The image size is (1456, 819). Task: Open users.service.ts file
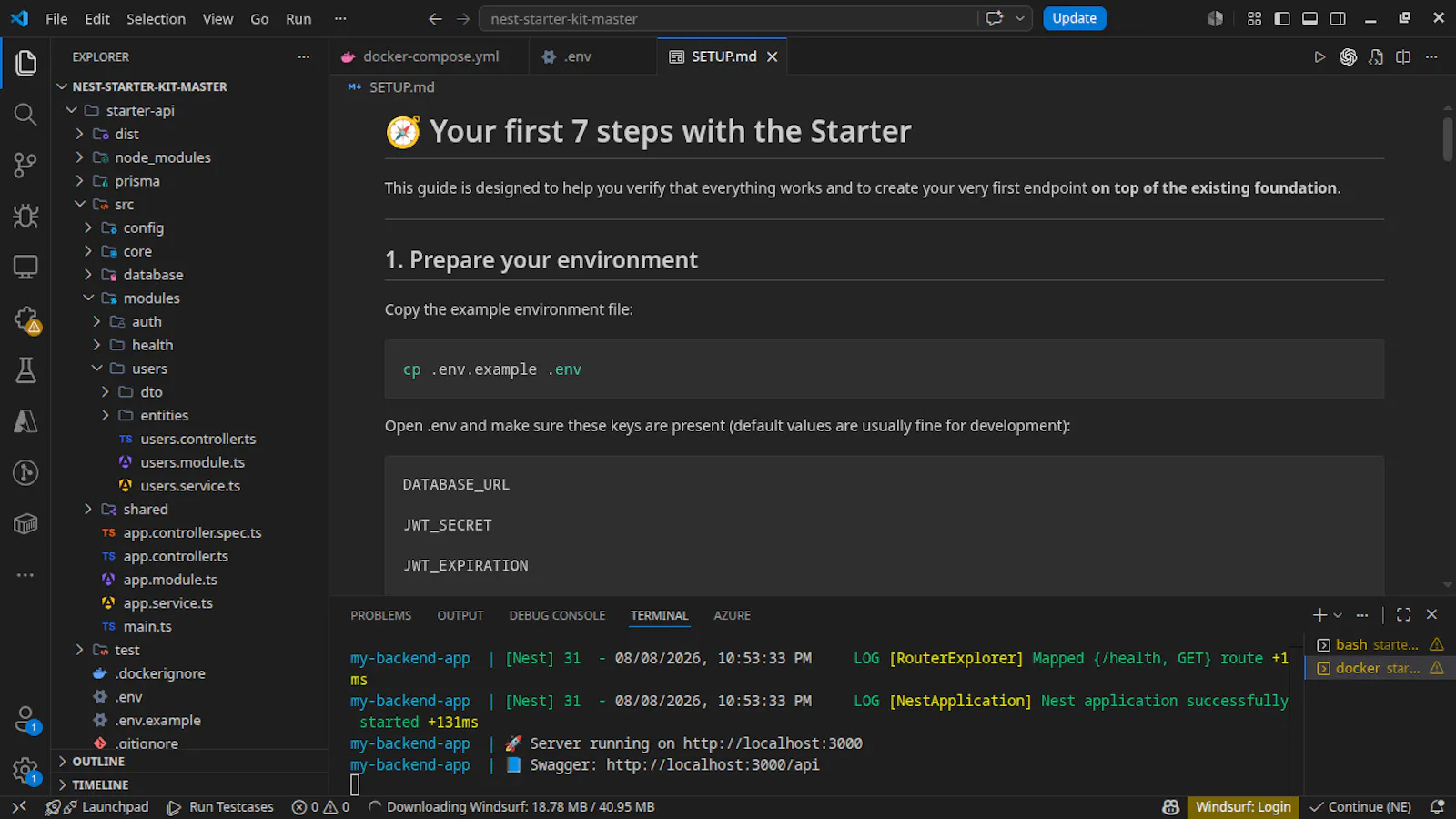tap(189, 486)
